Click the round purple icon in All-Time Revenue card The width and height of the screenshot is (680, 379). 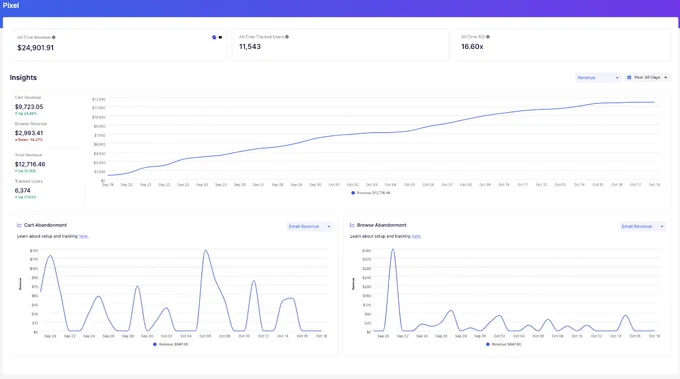(x=214, y=37)
